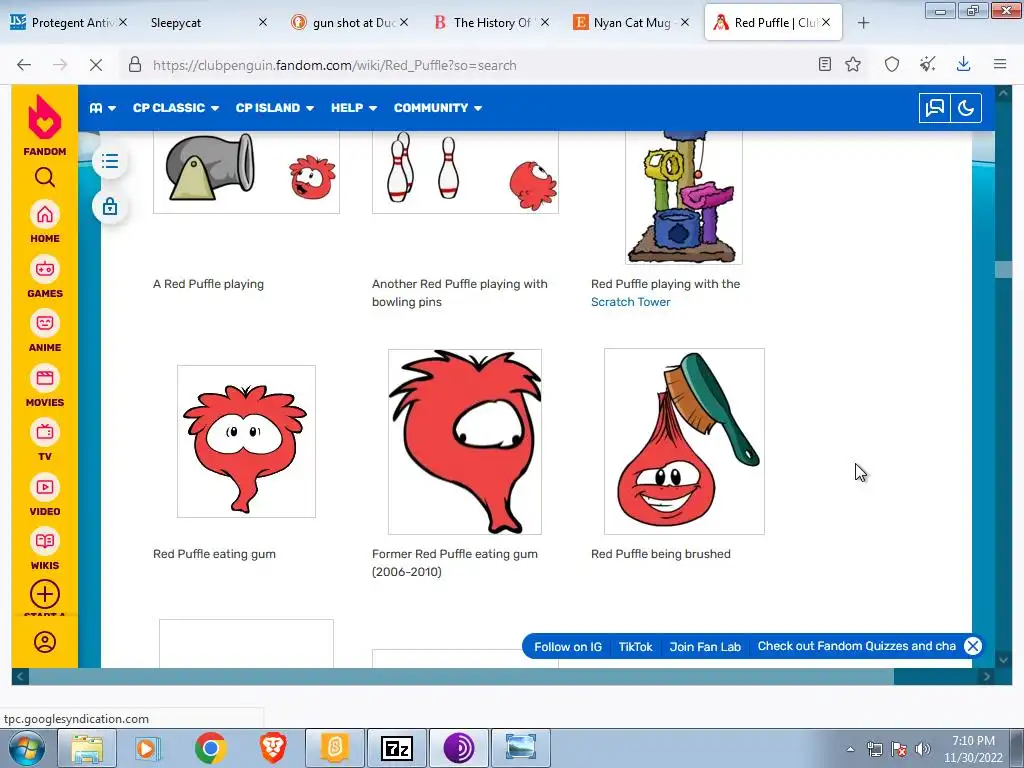Expand the wiki logo dropdown in navigation bar
Screen dimensions: 1024x768
tap(103, 108)
